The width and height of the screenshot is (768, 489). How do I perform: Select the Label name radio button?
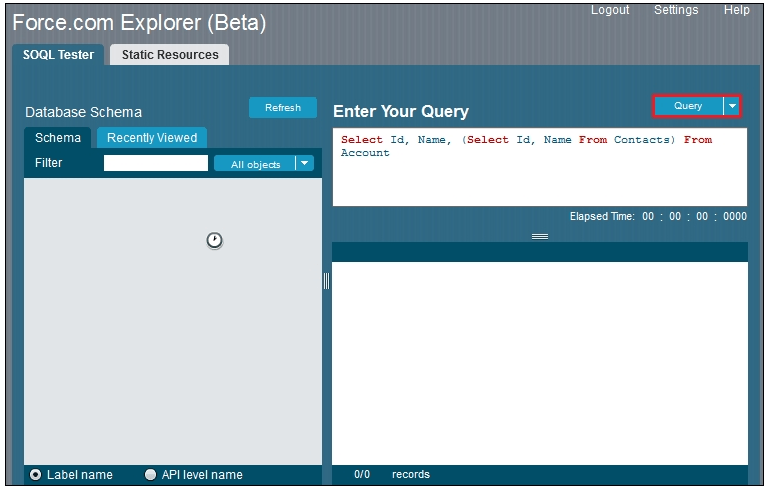36,474
